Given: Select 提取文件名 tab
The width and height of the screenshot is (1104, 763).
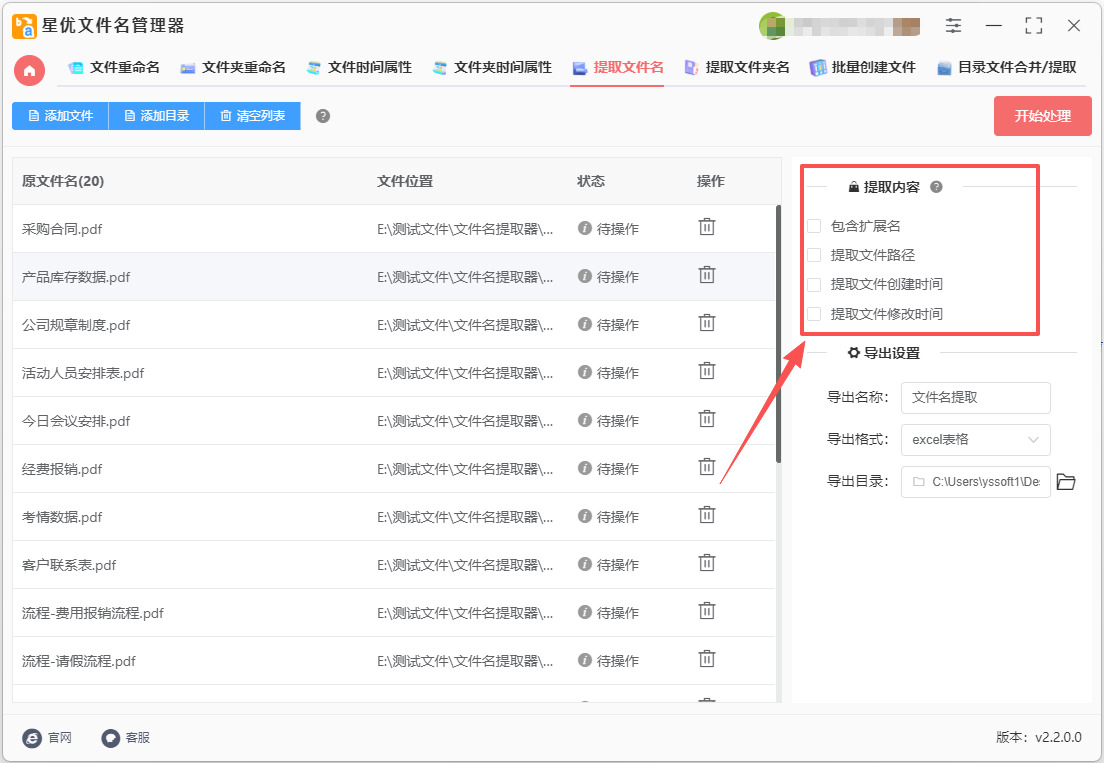Looking at the screenshot, I should point(617,68).
